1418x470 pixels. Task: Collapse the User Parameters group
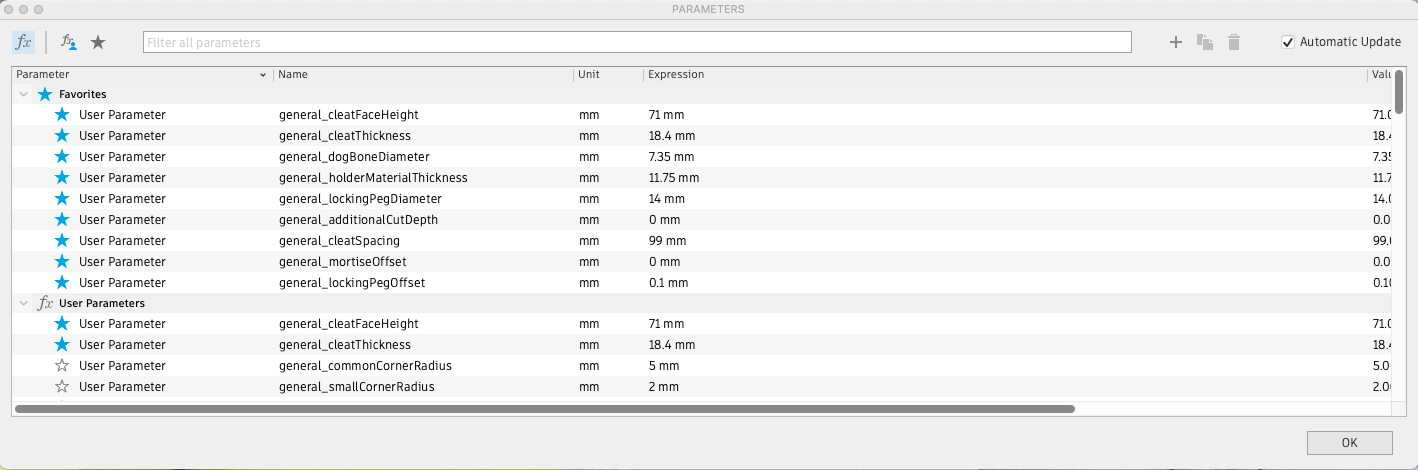tap(23, 303)
